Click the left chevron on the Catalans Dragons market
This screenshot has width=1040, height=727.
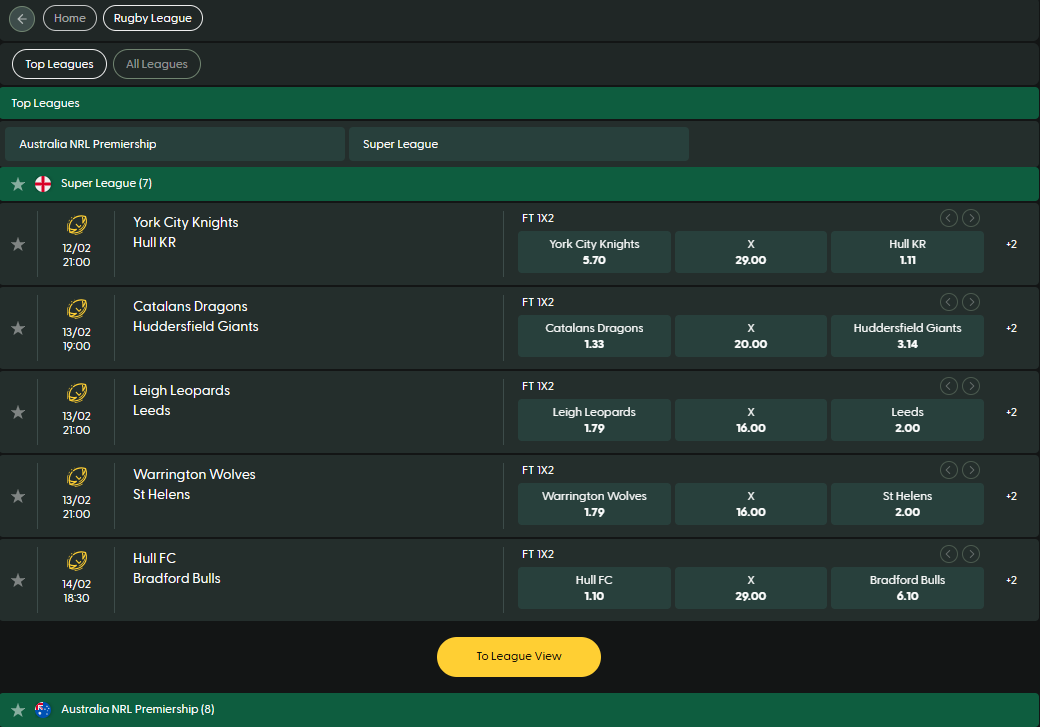(948, 301)
